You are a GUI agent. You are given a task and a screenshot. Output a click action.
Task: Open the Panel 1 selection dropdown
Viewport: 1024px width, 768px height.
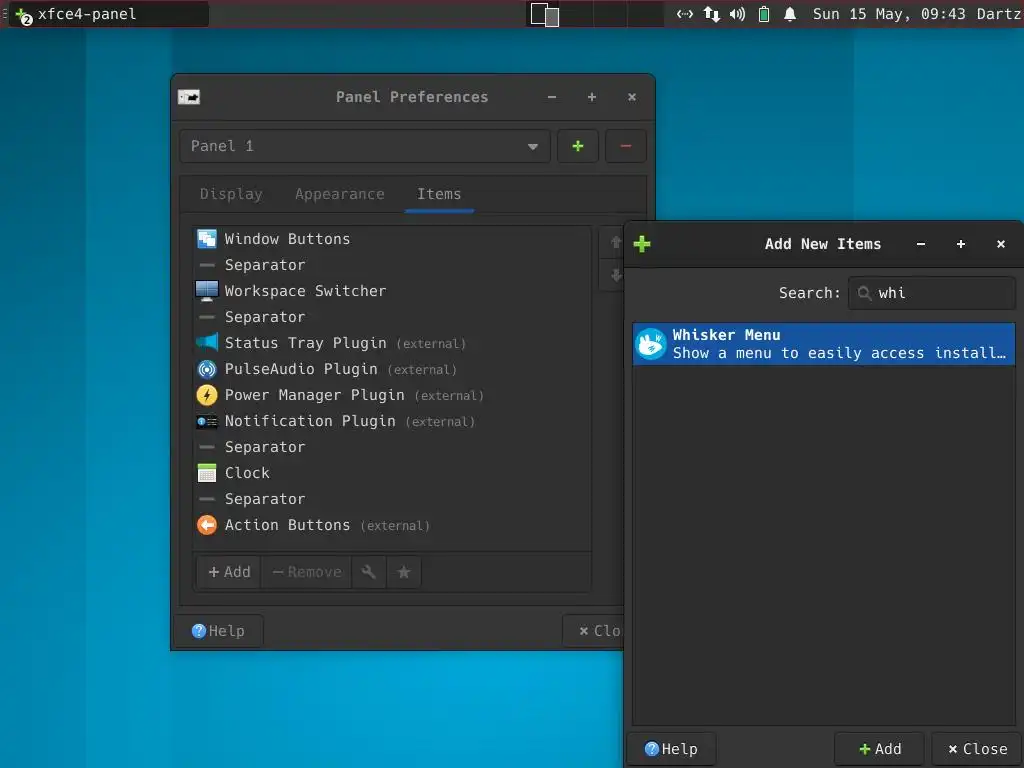tap(365, 146)
